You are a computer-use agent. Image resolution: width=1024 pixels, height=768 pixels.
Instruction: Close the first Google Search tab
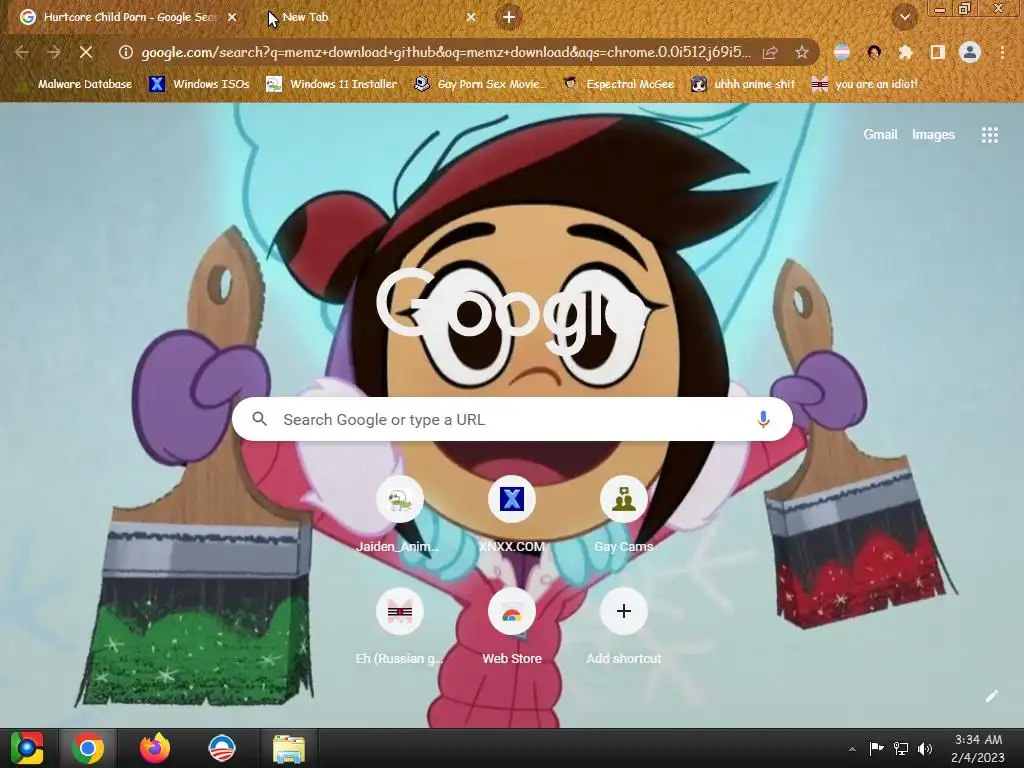click(x=232, y=18)
